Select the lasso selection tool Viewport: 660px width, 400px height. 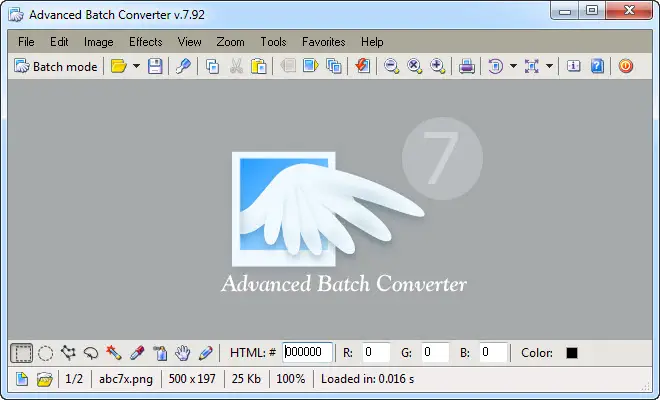click(x=90, y=353)
